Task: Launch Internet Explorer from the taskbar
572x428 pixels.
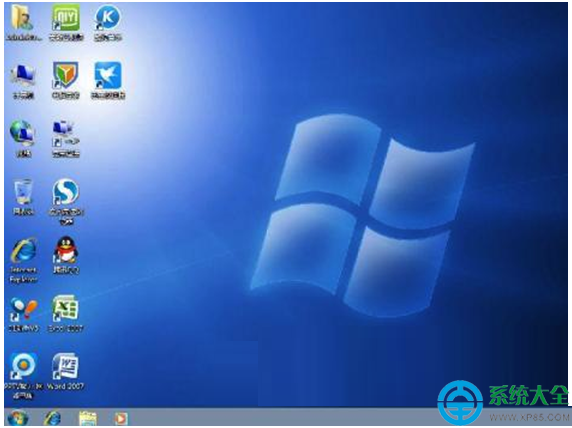Action: [x=52, y=418]
